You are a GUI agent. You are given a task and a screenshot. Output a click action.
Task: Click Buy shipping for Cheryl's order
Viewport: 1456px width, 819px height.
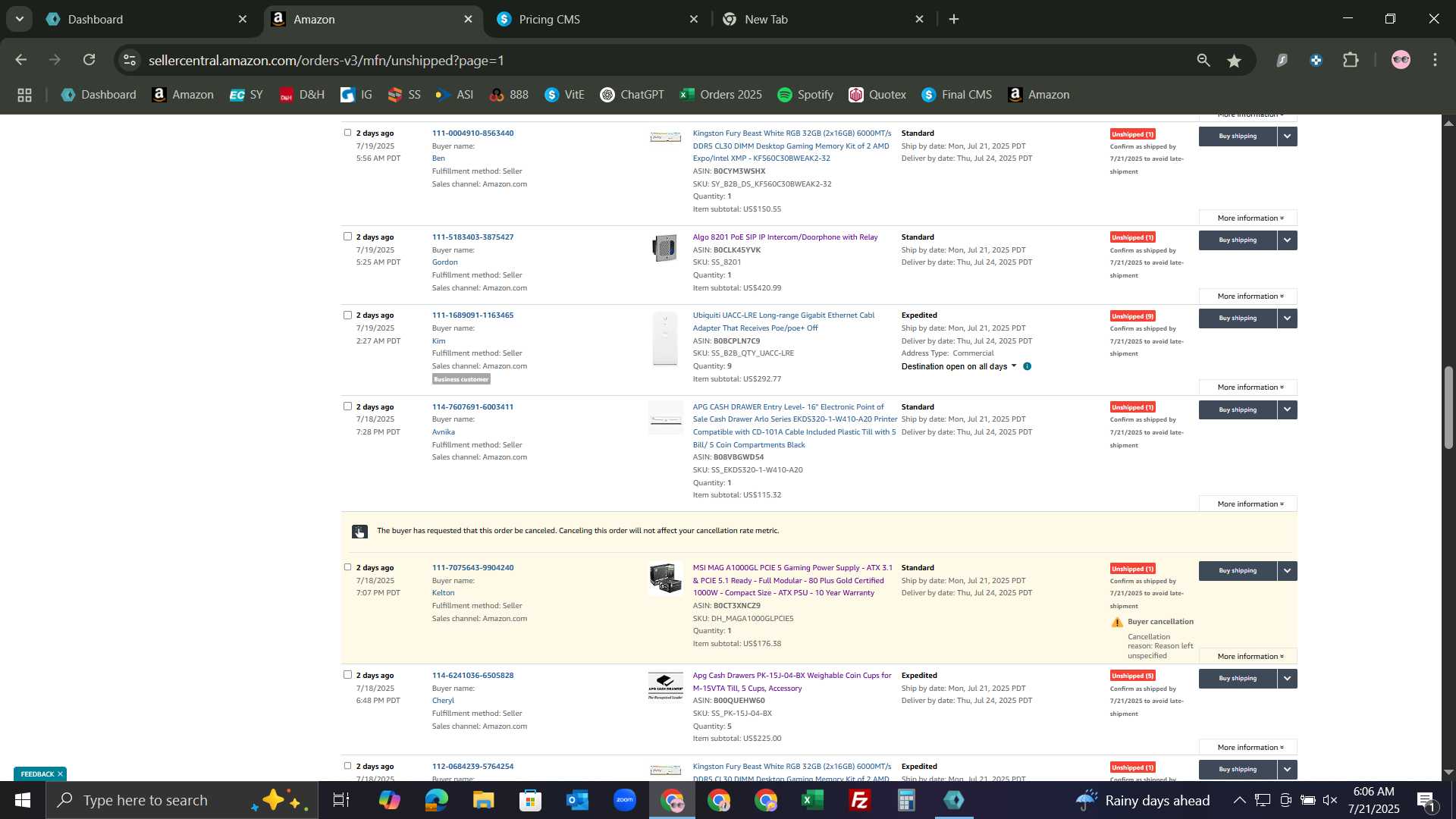pos(1238,679)
